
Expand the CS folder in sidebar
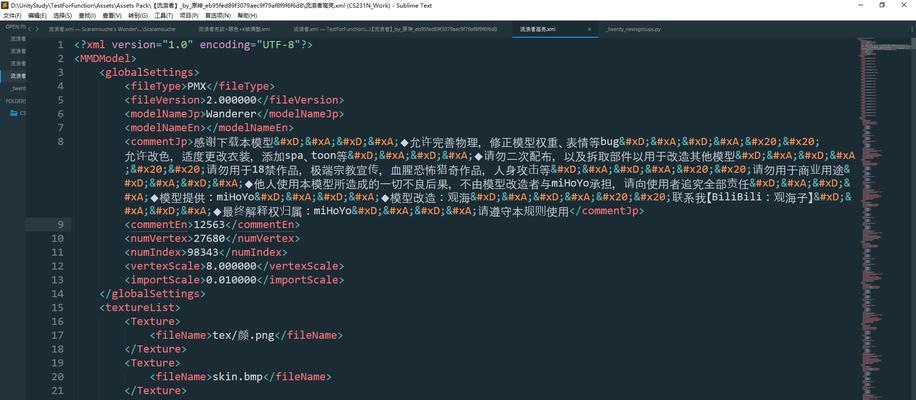[x=18, y=113]
